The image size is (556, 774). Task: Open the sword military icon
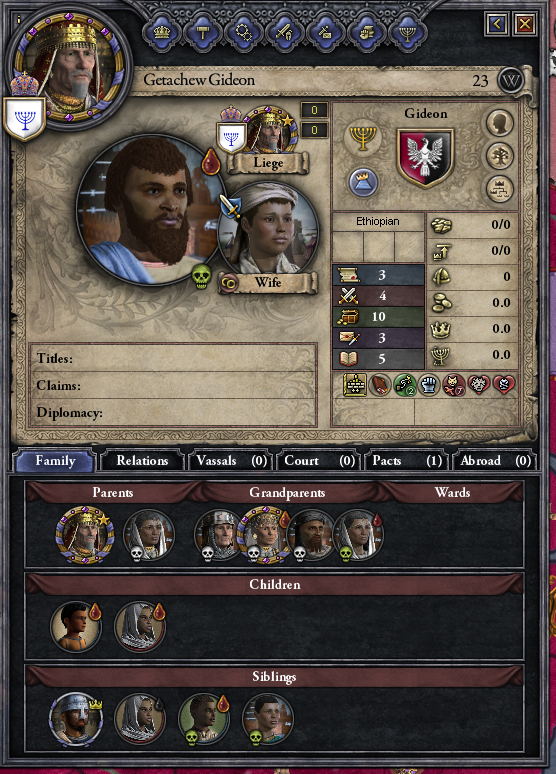284,33
